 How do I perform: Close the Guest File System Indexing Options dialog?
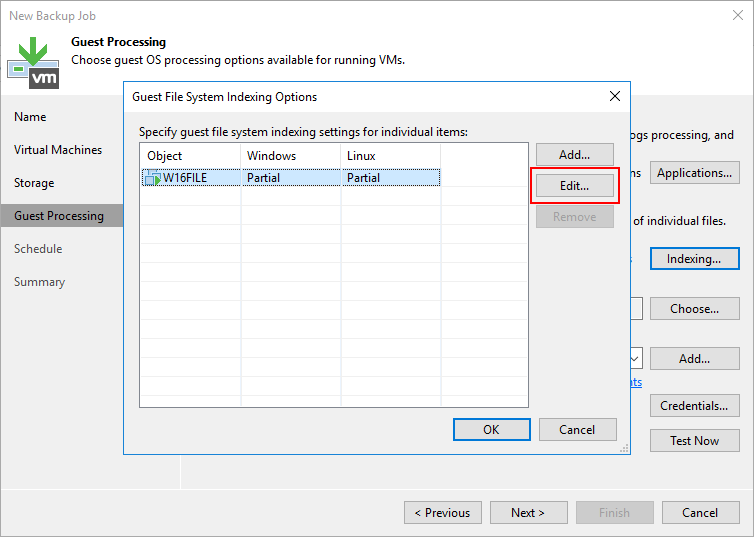click(614, 97)
